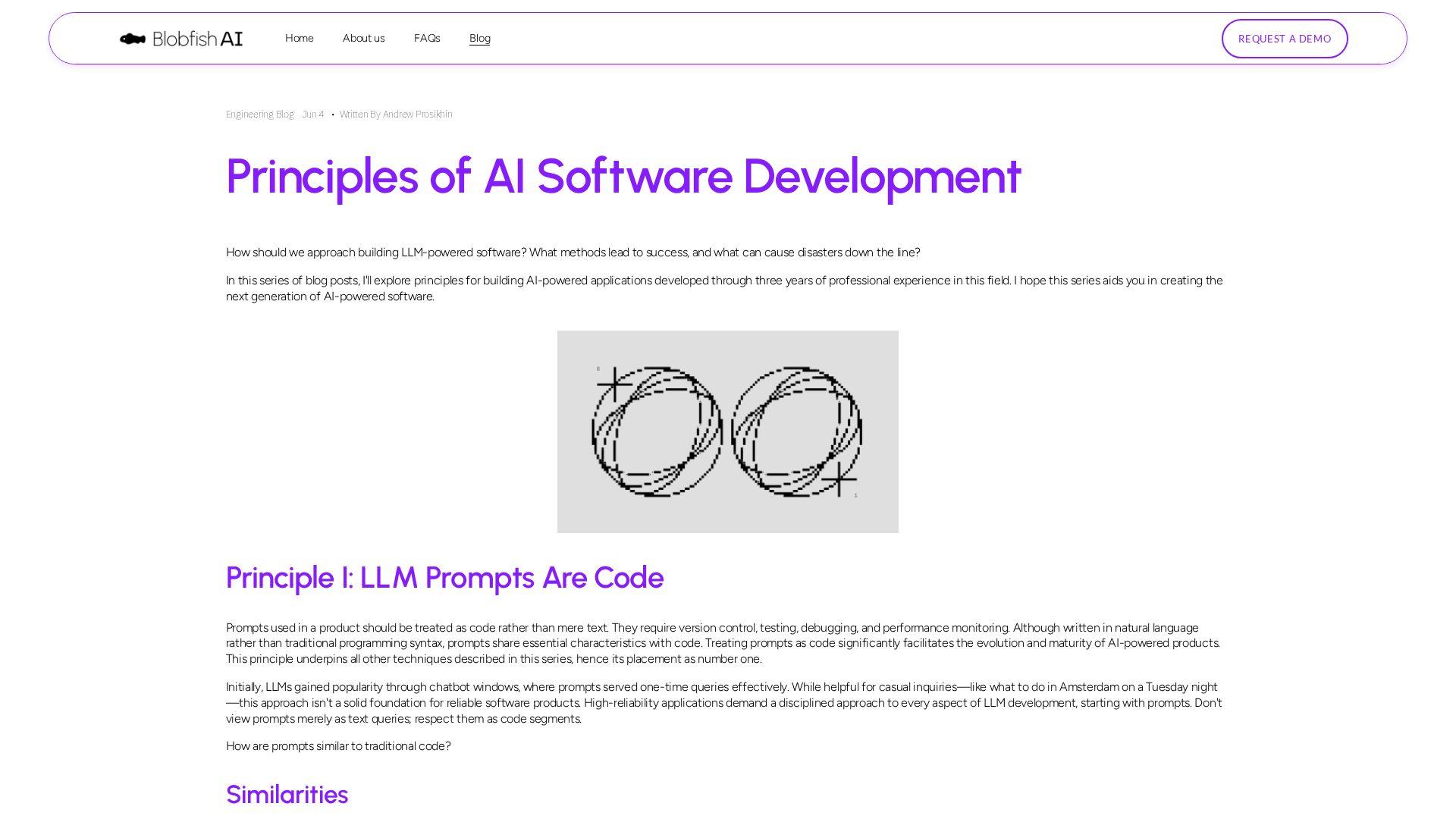1456x819 pixels.
Task: Click the paragraph starting 'How should we approach'
Action: tap(573, 253)
